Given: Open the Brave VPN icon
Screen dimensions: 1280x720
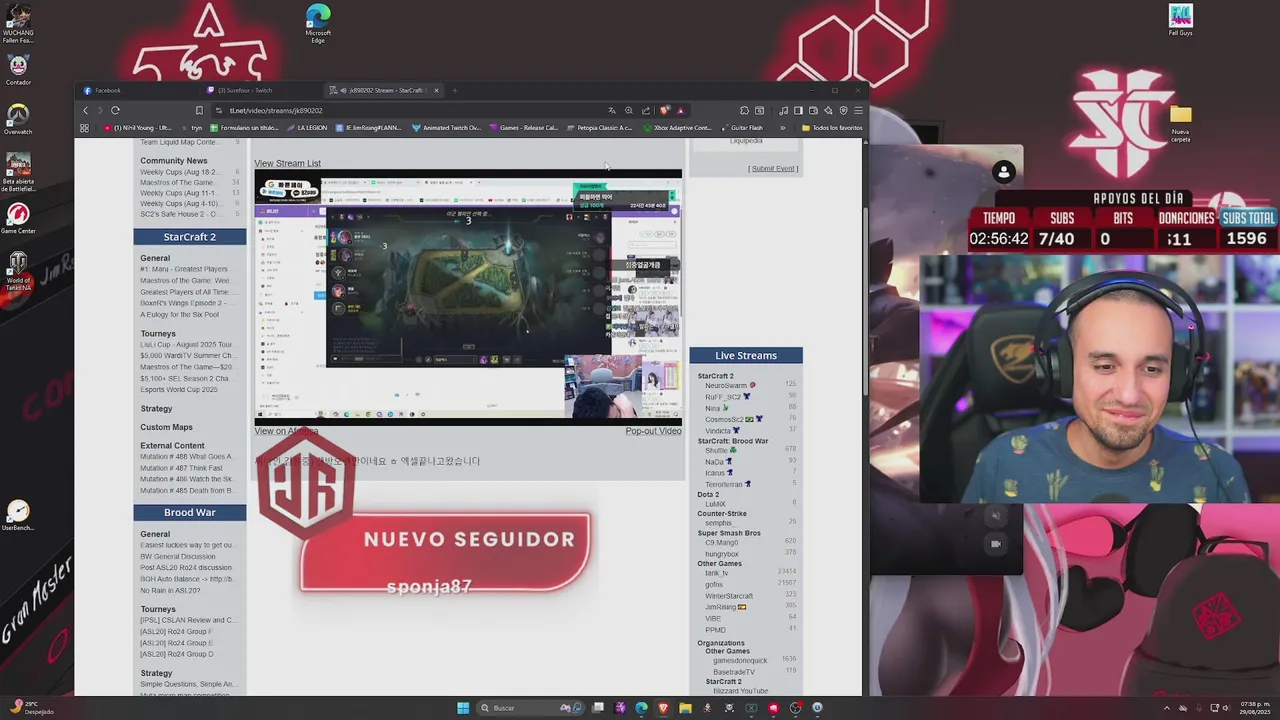Looking at the screenshot, I should coord(843,110).
